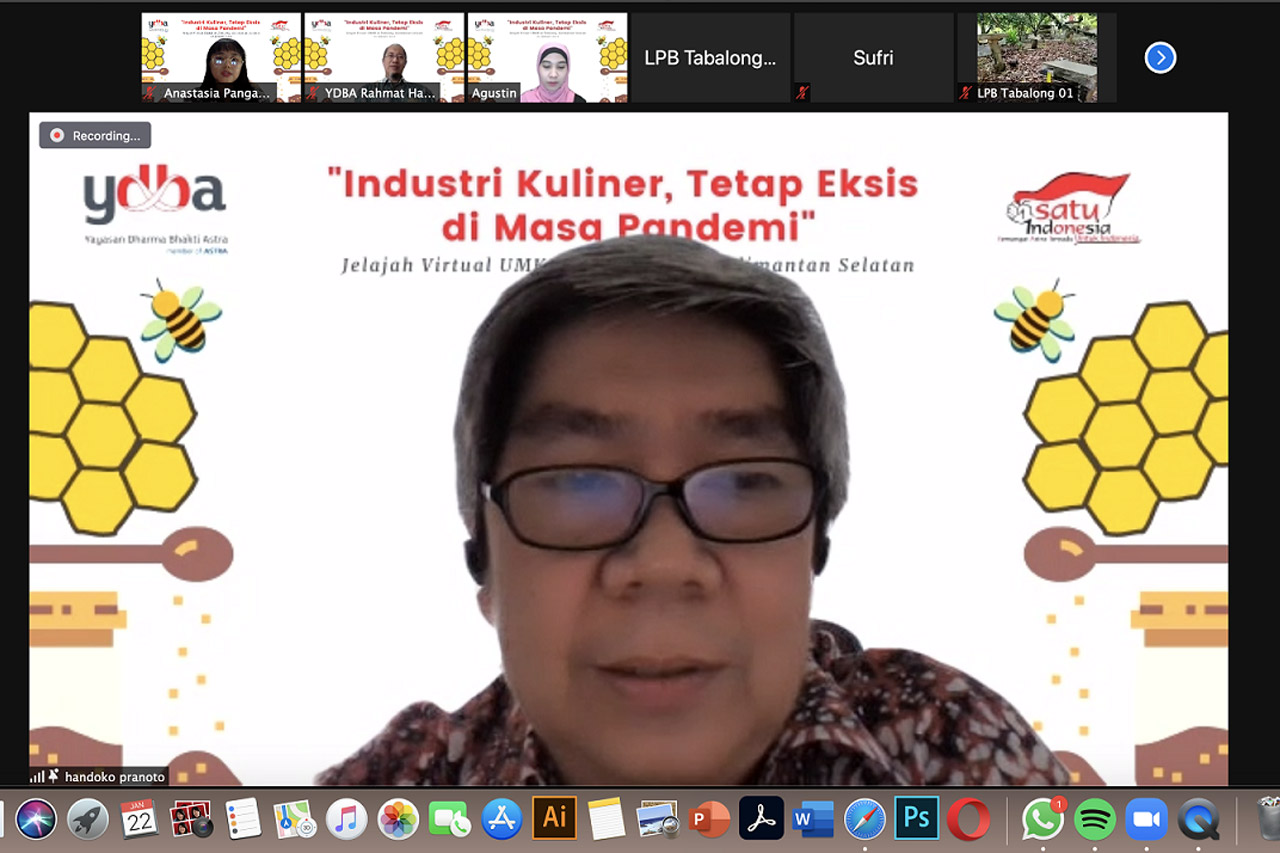Select Sufri's participant tile
This screenshot has width=1280, height=853.
coord(873,57)
